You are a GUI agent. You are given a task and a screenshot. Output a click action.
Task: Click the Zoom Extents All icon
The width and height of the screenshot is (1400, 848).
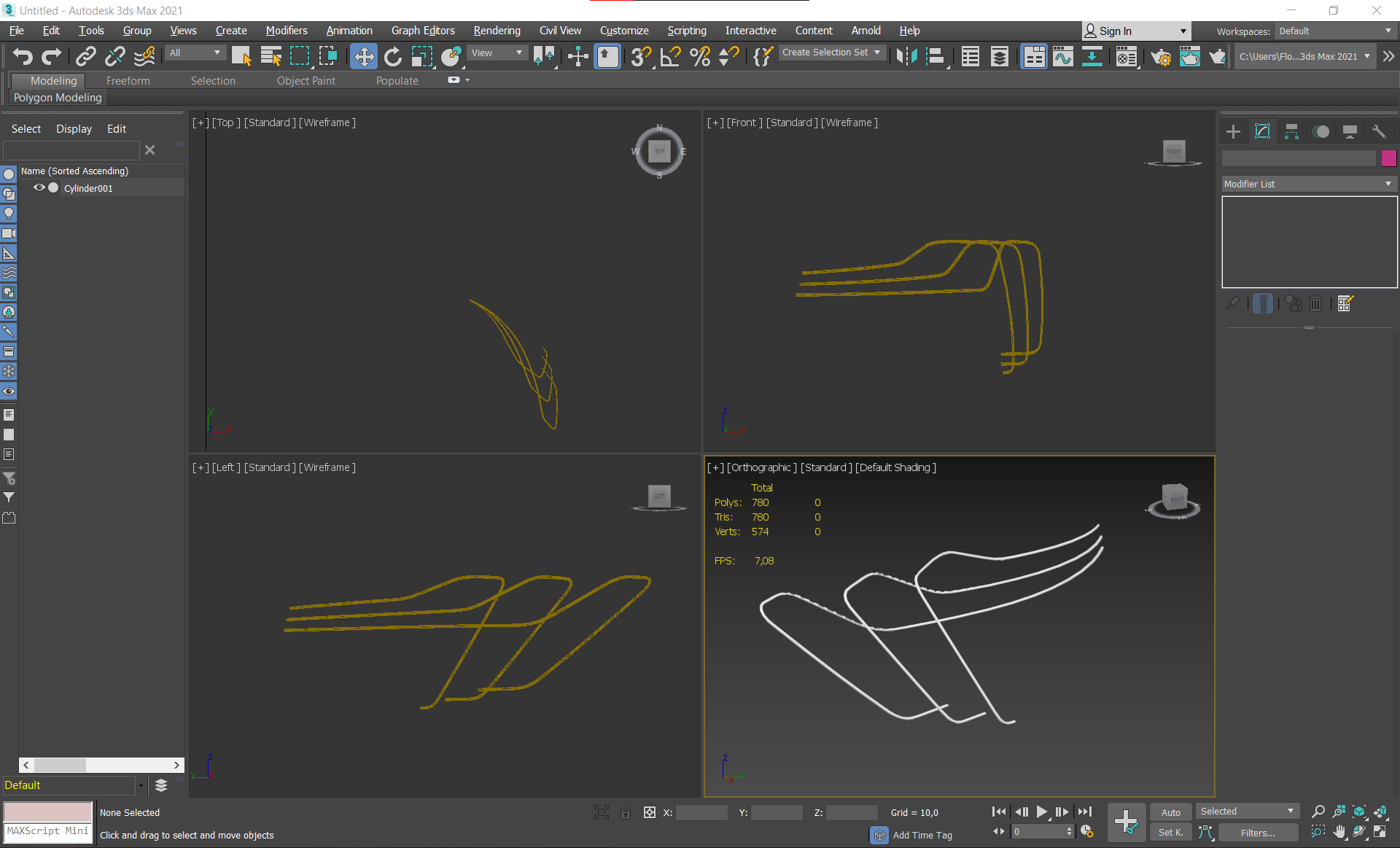click(1380, 812)
